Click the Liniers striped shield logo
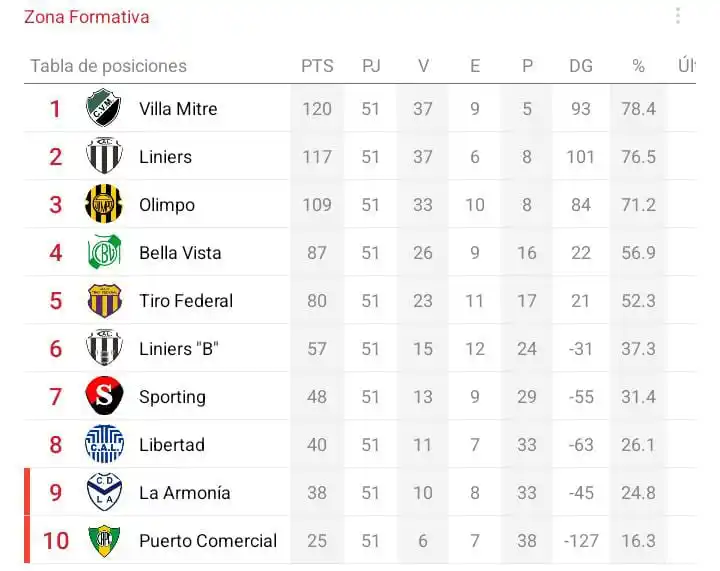Screen dimensions: 720x571 104,156
